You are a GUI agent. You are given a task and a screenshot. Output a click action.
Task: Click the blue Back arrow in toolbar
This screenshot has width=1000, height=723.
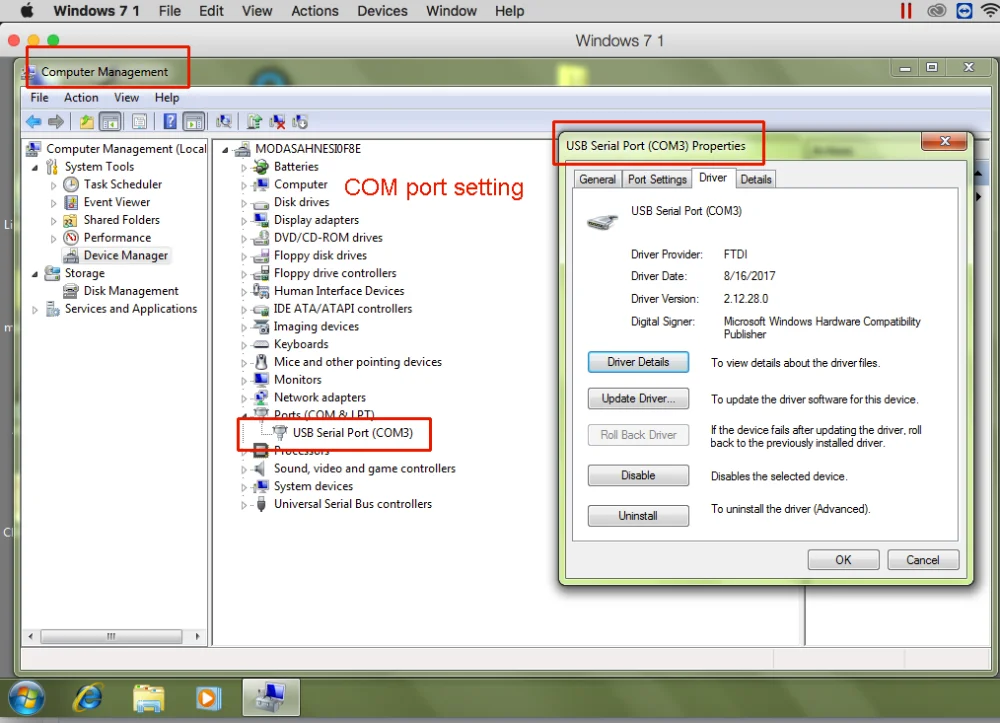click(x=34, y=121)
